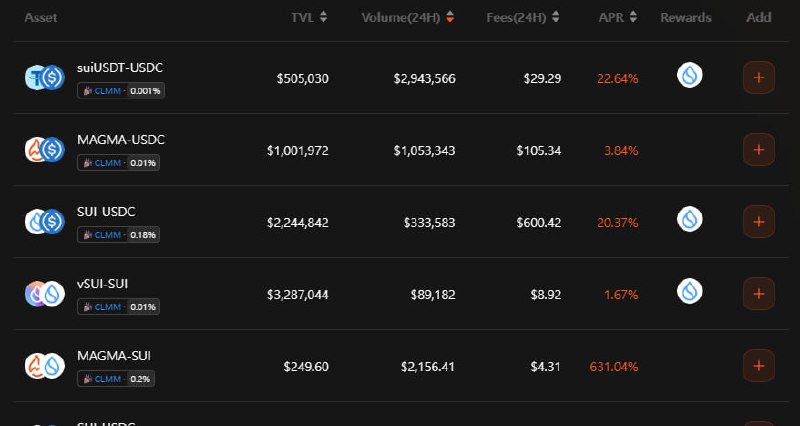Click the SUI reward icon for suiUSDT-USDC
The height and width of the screenshot is (426, 800).
point(689,76)
